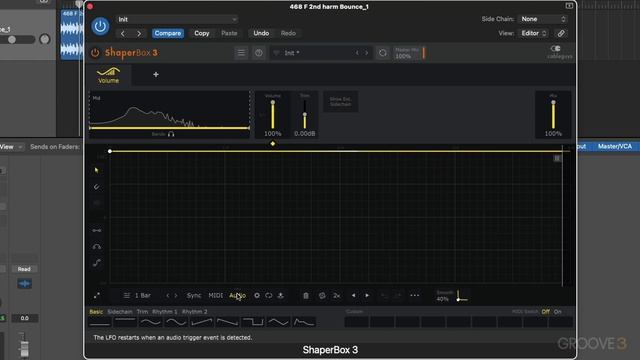This screenshot has height=360, width=640.
Task: Clear the wave using trash icon
Action: (306, 296)
